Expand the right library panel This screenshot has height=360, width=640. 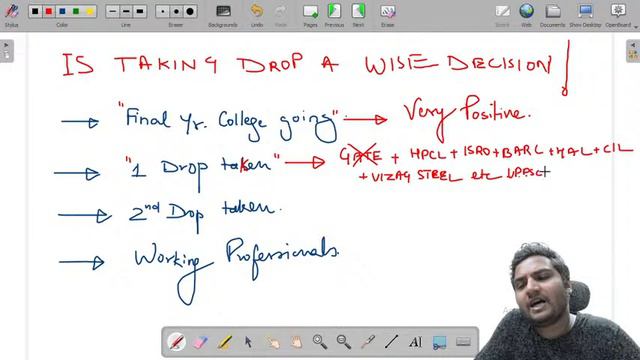[633, 51]
